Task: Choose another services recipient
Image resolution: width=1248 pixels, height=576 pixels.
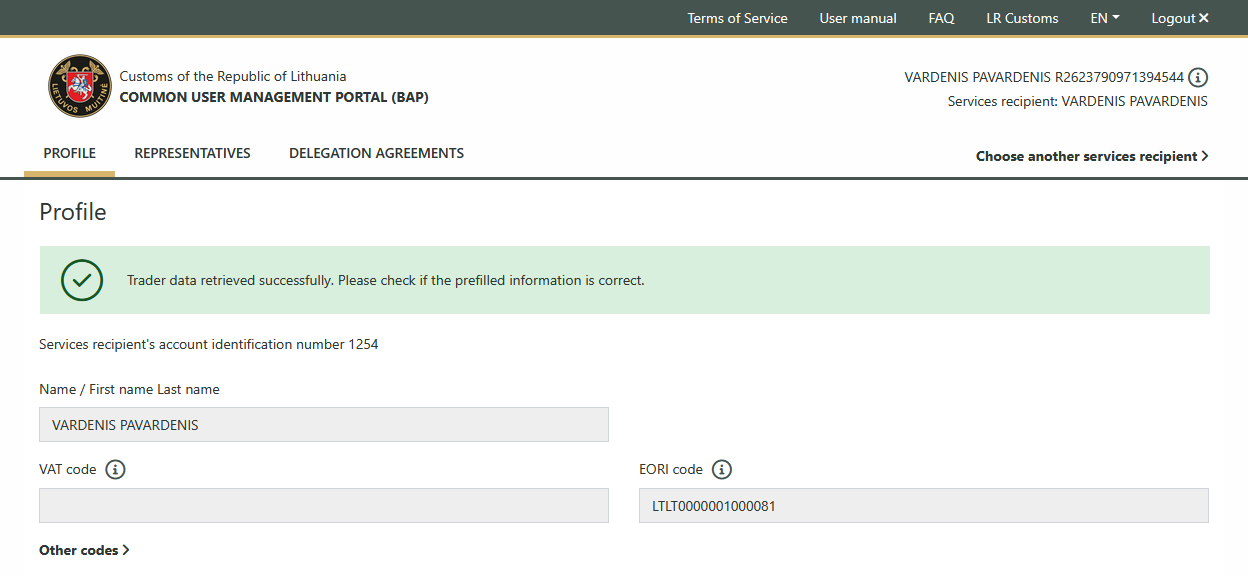Action: click(x=1092, y=156)
